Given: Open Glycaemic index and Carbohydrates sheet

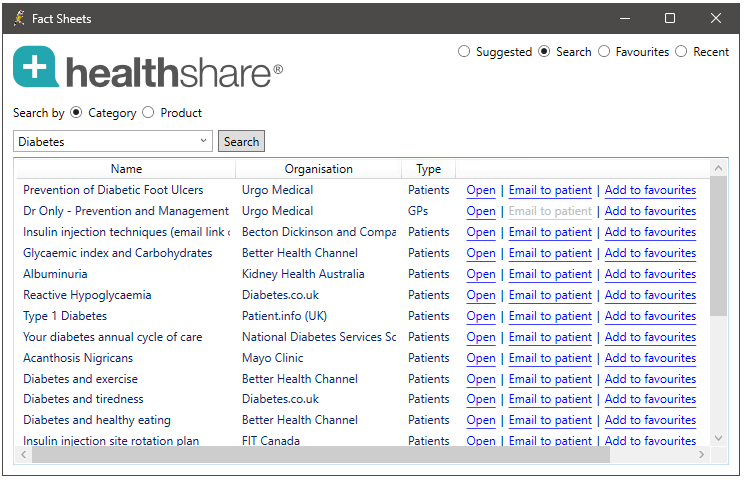Looking at the screenshot, I should [481, 253].
